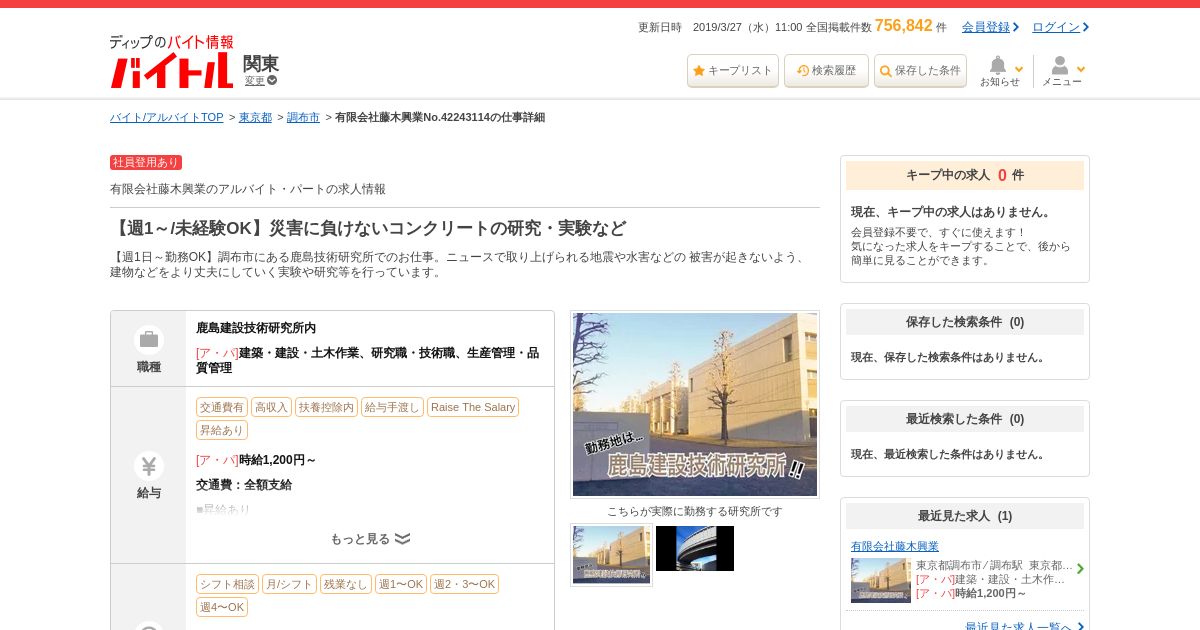
Task: Click the main research building photo
Action: click(x=695, y=405)
